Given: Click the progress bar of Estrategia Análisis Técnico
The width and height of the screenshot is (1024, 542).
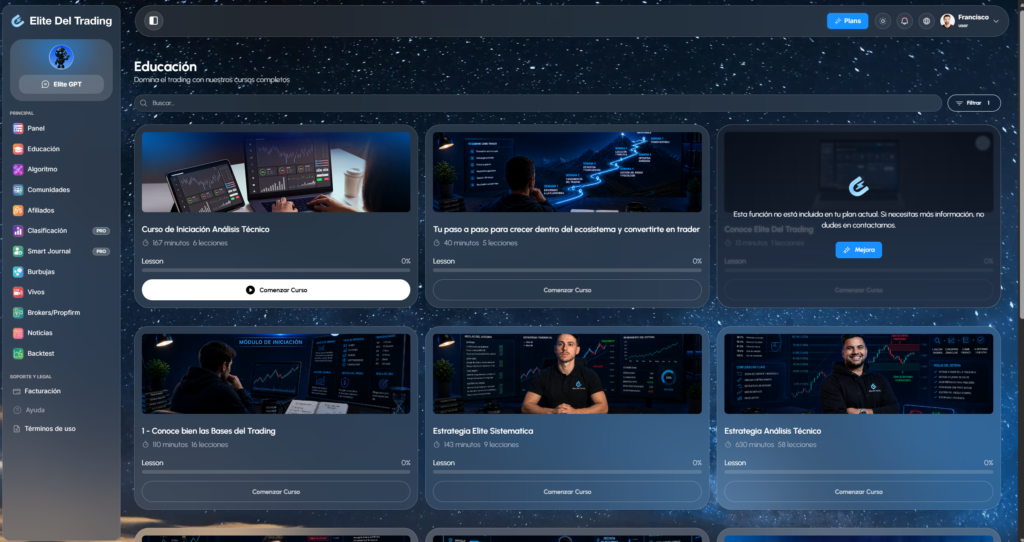Looking at the screenshot, I should [858, 471].
